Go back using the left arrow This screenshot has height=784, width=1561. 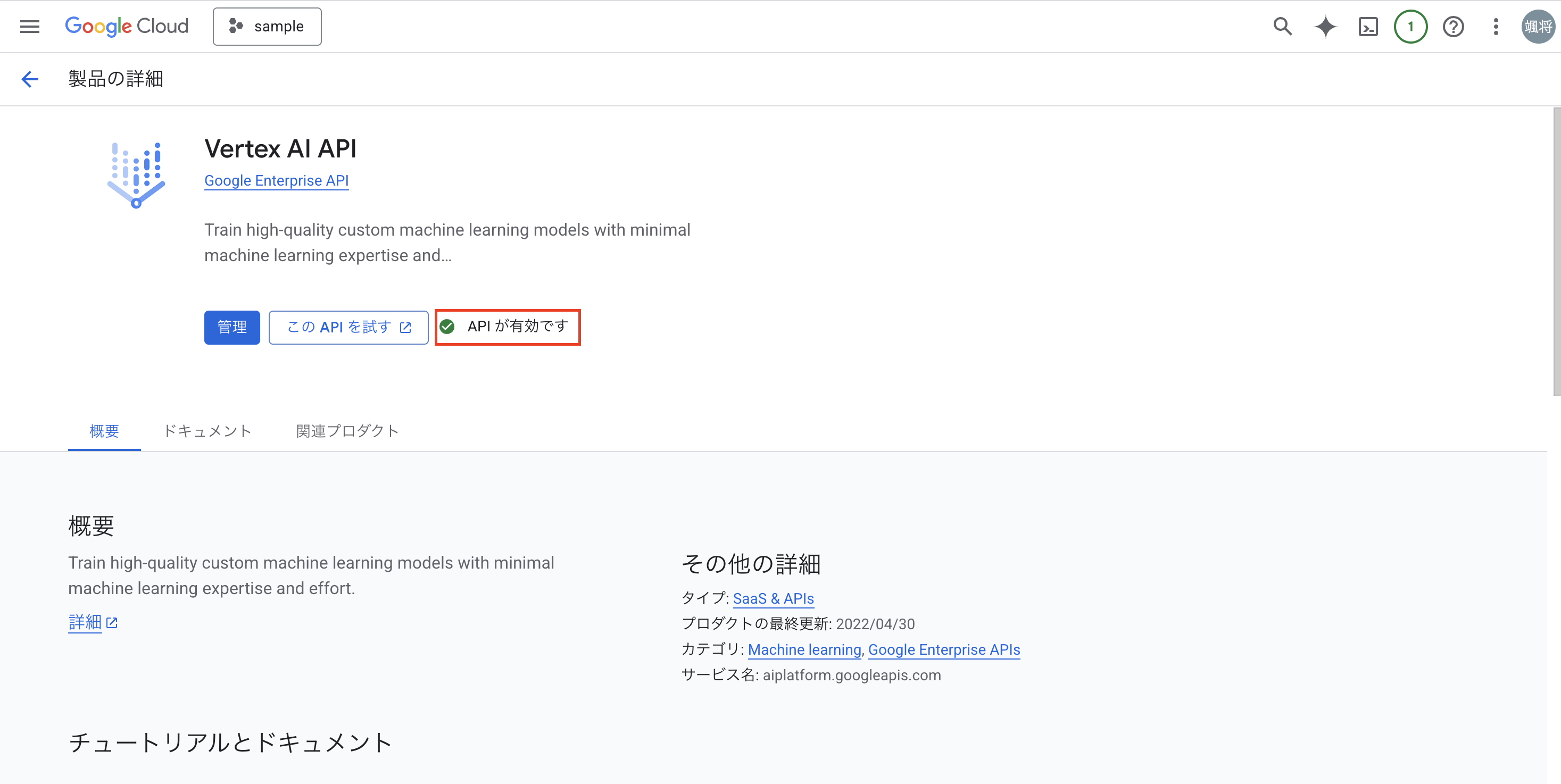pyautogui.click(x=30, y=79)
